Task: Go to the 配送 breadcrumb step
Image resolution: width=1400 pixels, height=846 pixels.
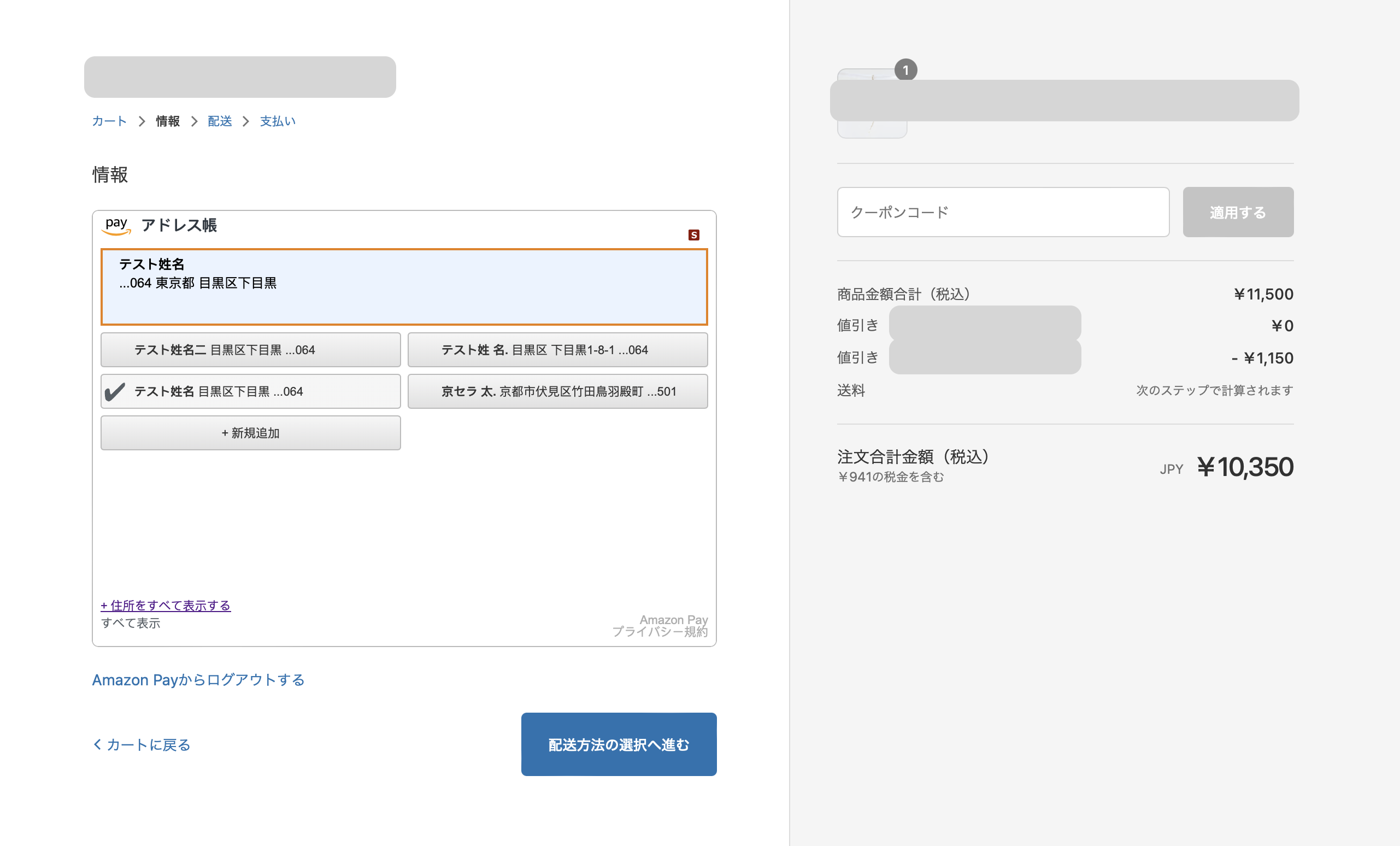Action: coord(219,121)
